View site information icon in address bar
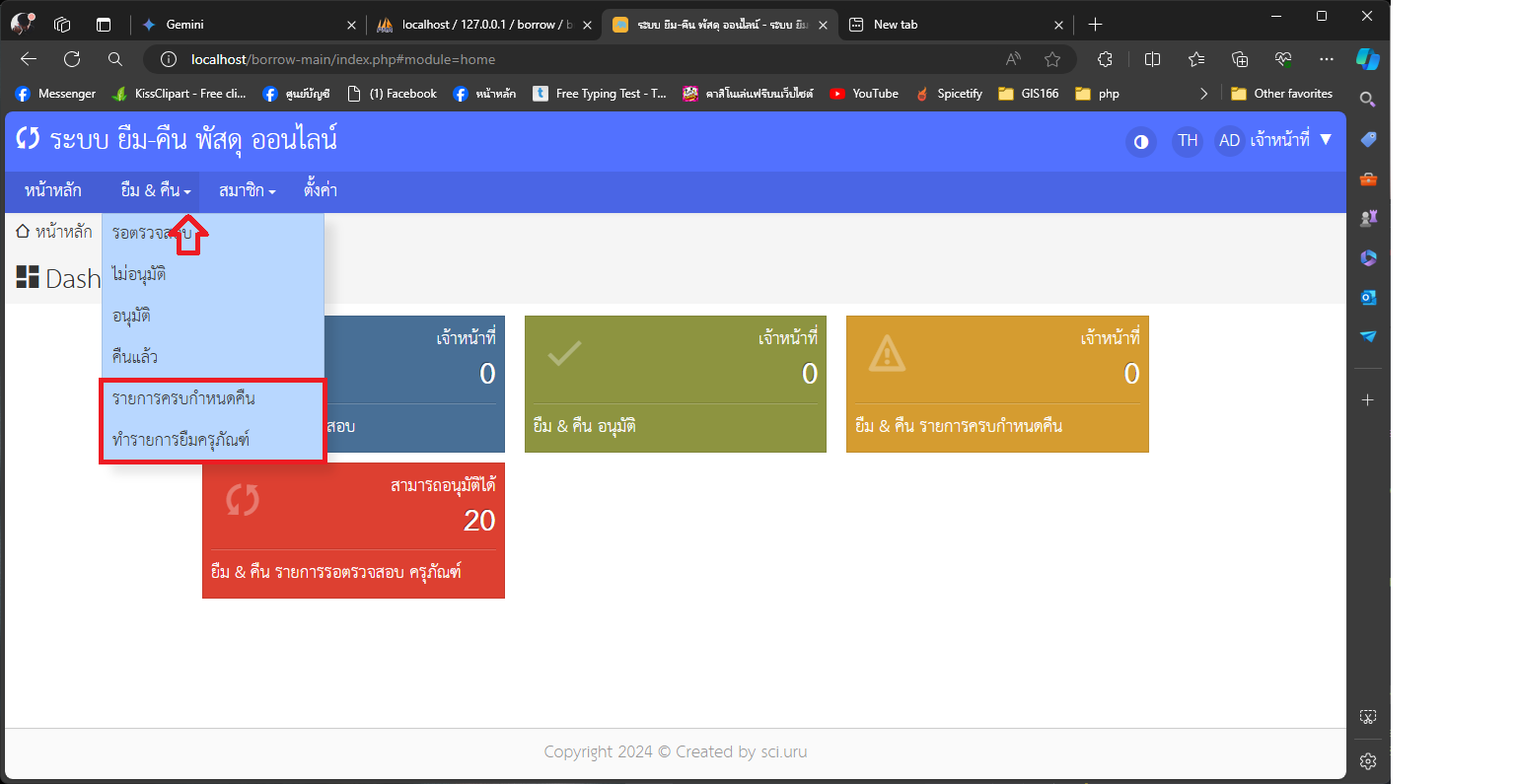 169,59
